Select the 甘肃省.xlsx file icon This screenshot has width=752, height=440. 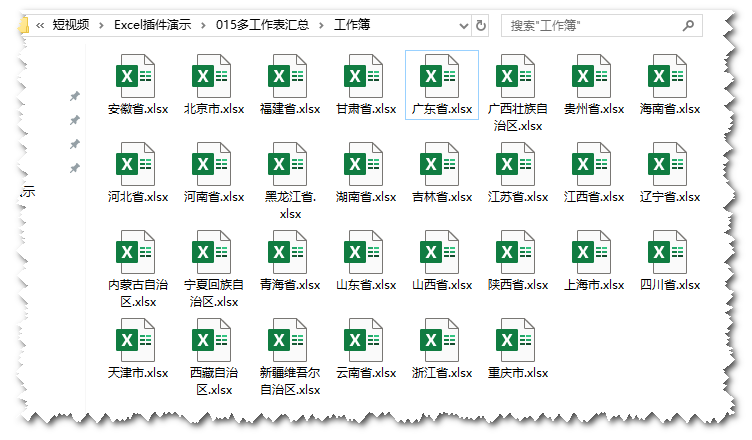coord(363,76)
